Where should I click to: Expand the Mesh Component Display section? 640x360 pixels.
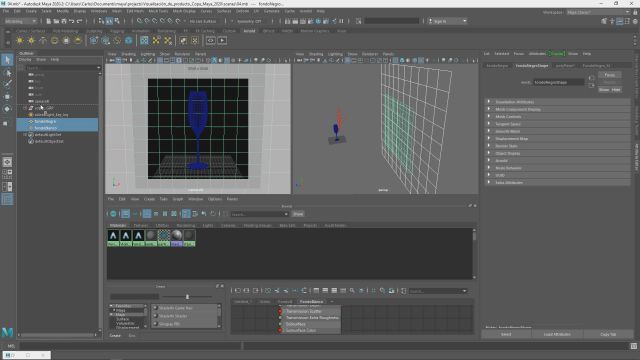557,109
